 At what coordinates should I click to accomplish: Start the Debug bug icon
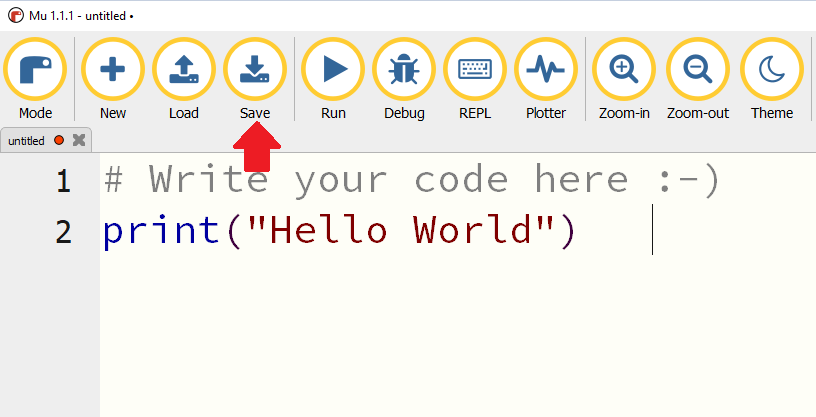tap(404, 69)
